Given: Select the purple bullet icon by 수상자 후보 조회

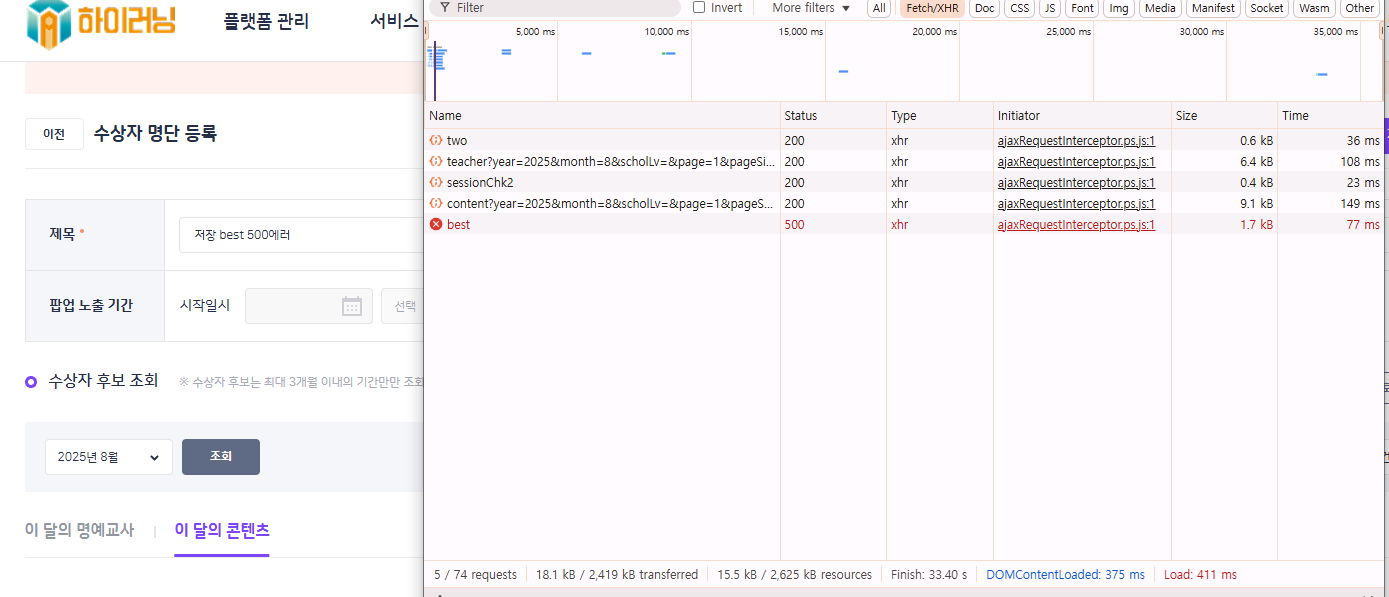Looking at the screenshot, I should pyautogui.click(x=32, y=381).
